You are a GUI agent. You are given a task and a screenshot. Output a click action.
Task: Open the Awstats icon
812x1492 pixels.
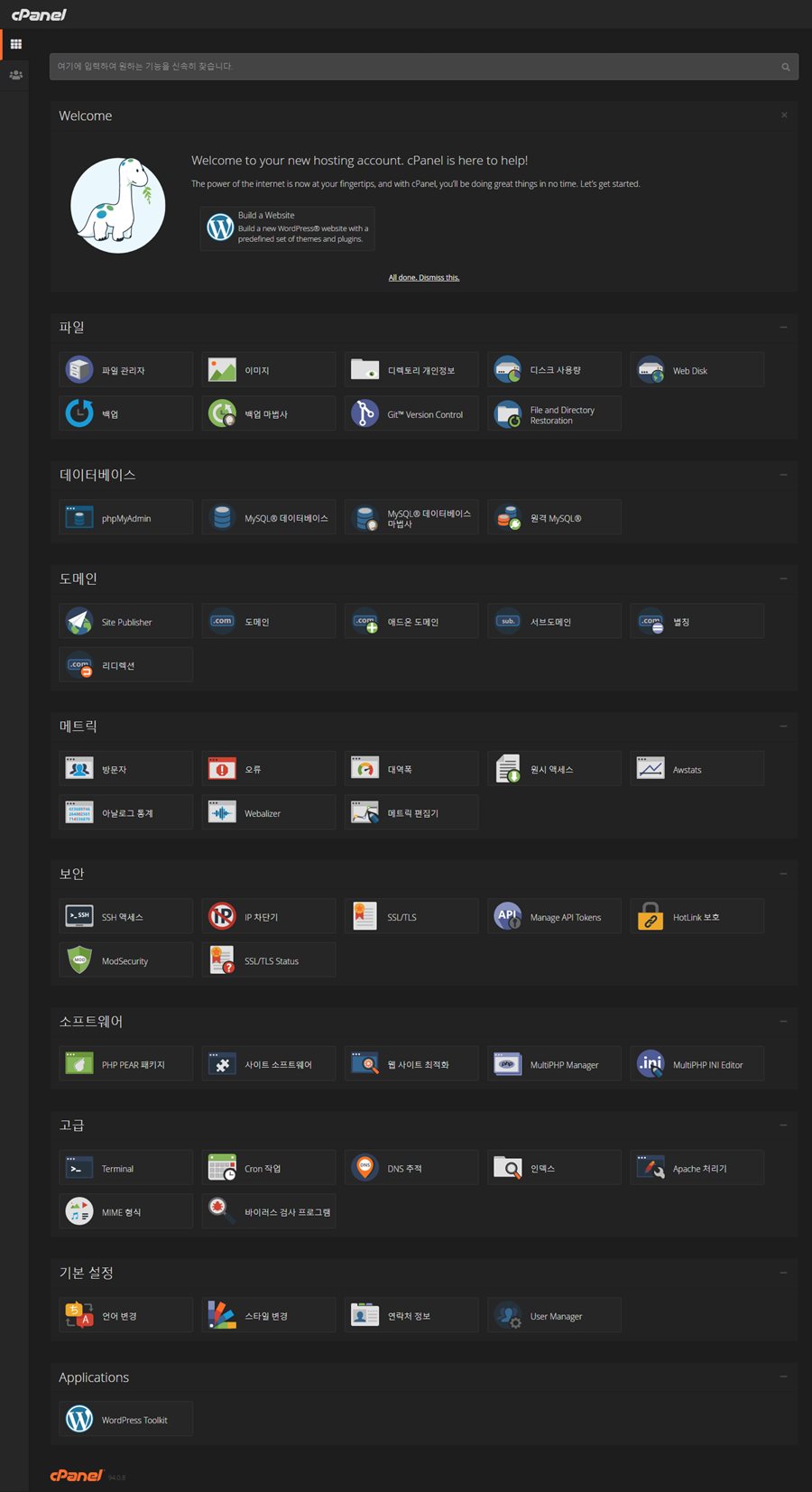tap(651, 769)
